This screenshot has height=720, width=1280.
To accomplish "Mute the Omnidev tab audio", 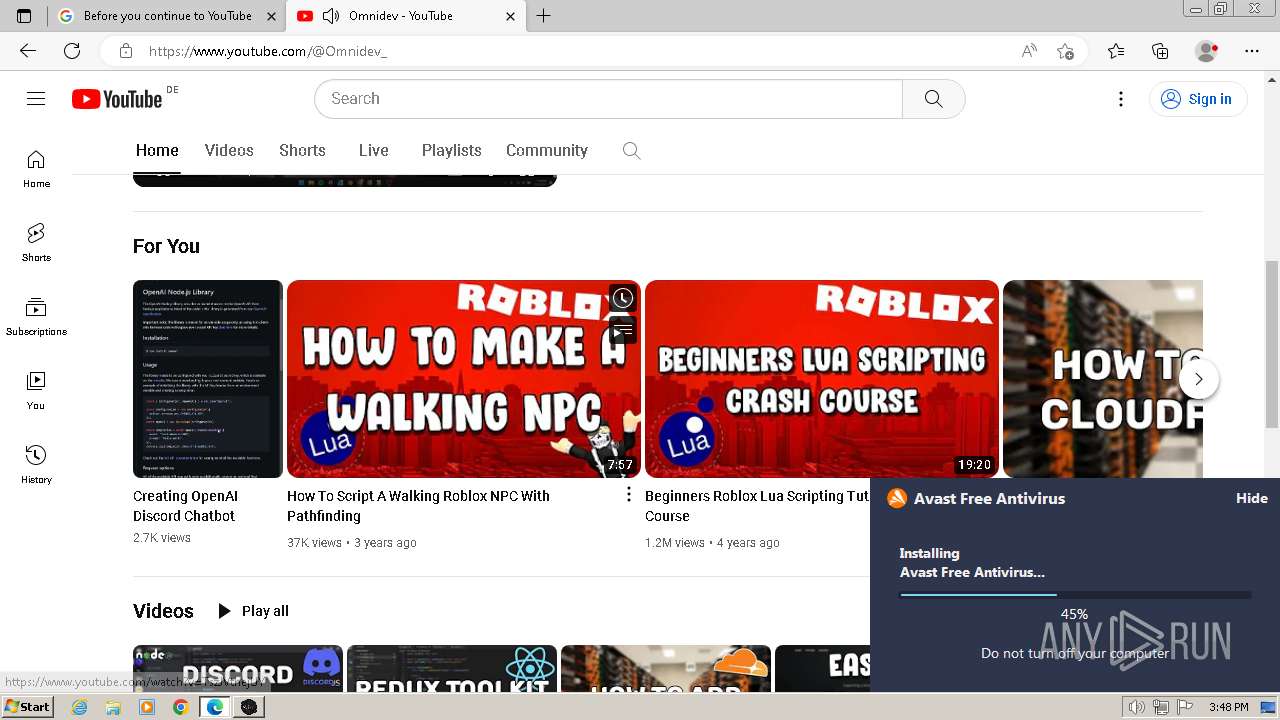I will click(x=330, y=16).
